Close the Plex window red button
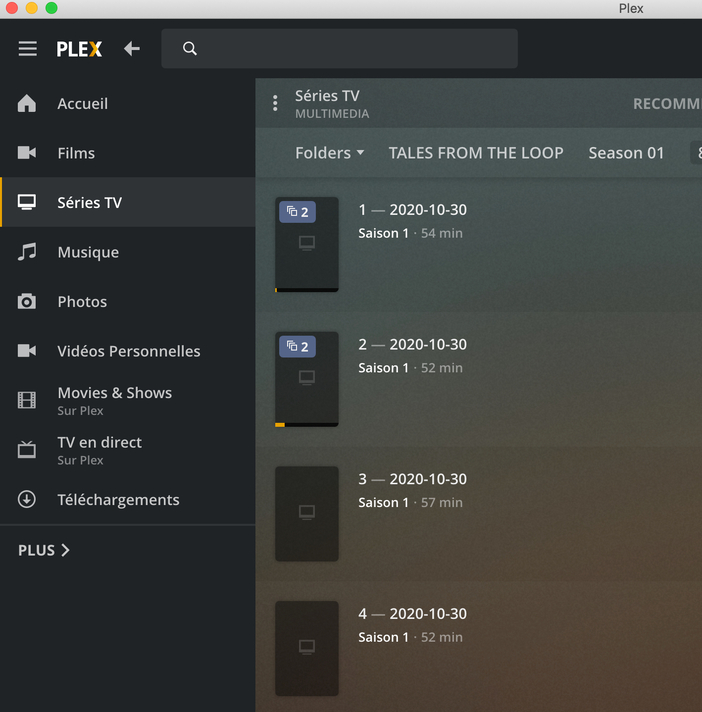This screenshot has height=712, width=702. (11, 8)
